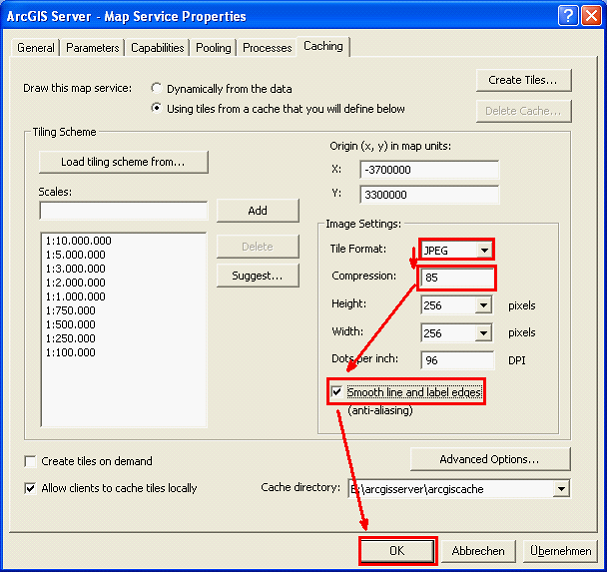Open the Processes tab

[x=267, y=48]
